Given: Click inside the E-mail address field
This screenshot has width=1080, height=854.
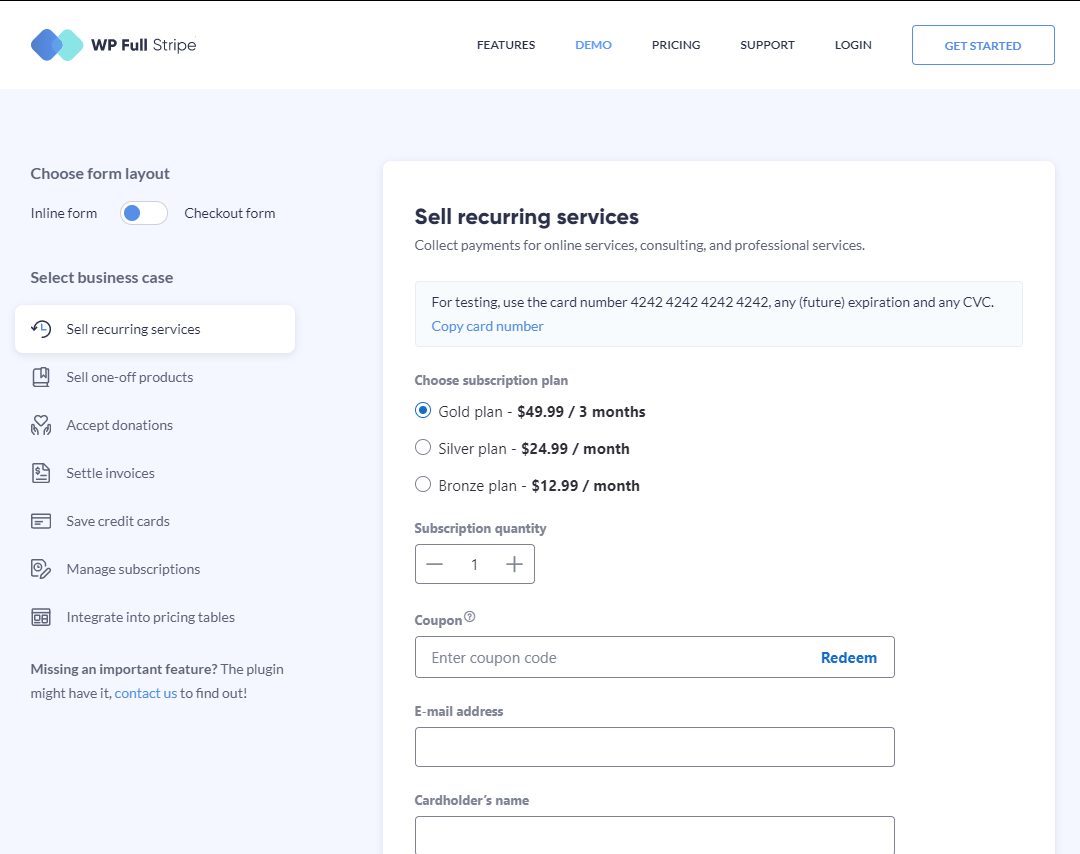Looking at the screenshot, I should (x=654, y=746).
